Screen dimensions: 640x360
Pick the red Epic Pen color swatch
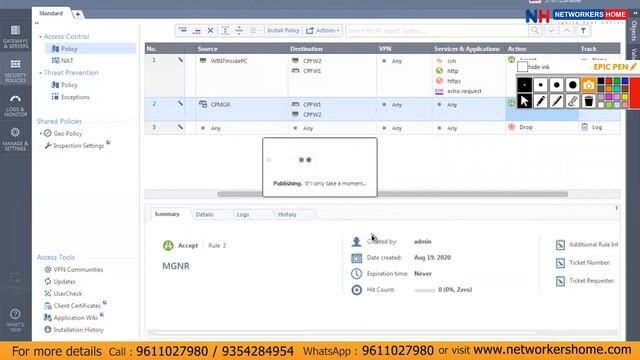(609, 81)
